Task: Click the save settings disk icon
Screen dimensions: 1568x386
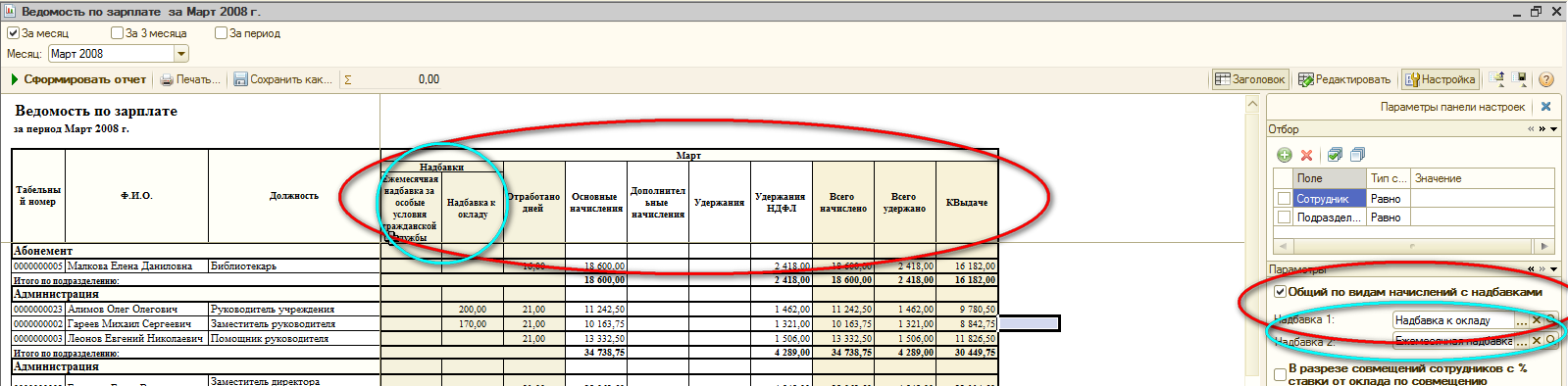Action: [1521, 79]
